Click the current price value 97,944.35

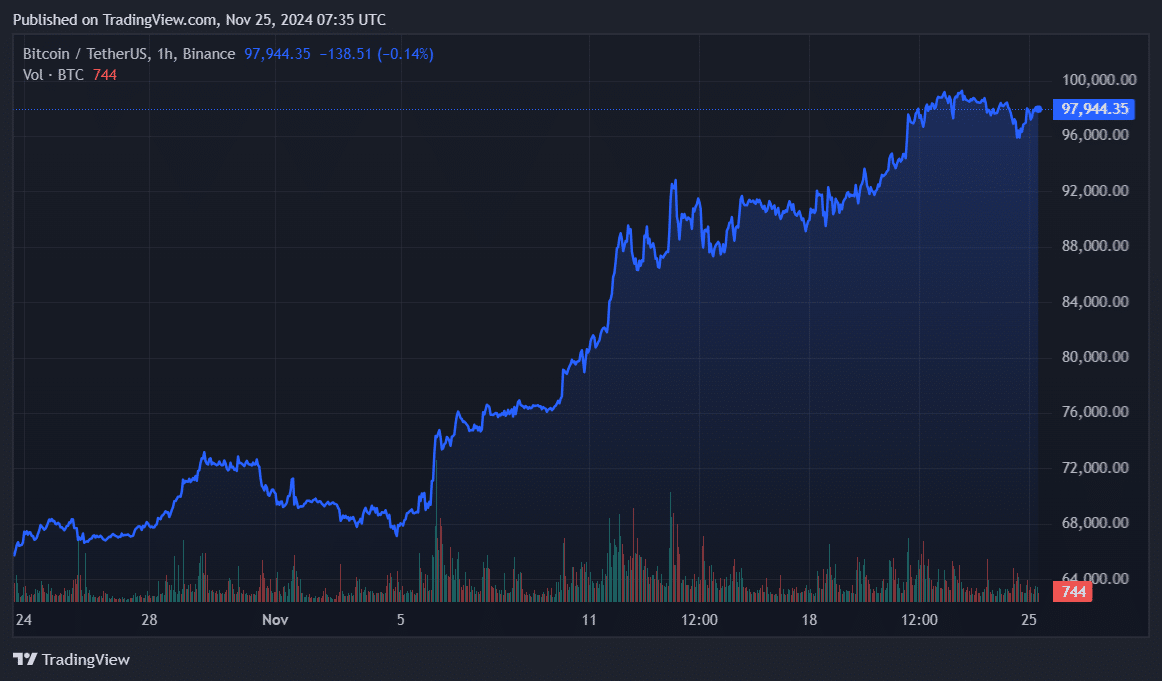pos(278,53)
